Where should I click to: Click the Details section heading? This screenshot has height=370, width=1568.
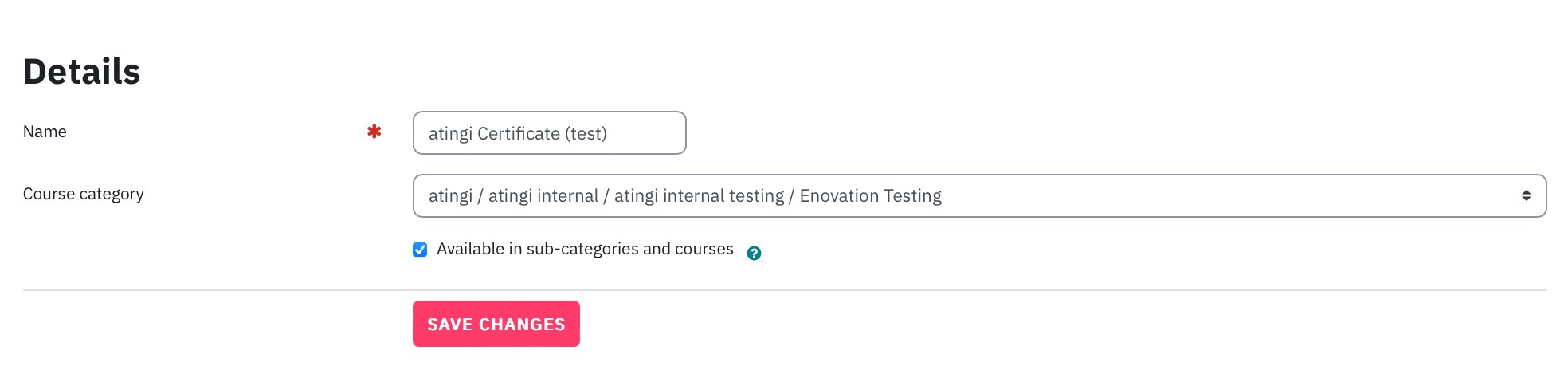click(81, 72)
